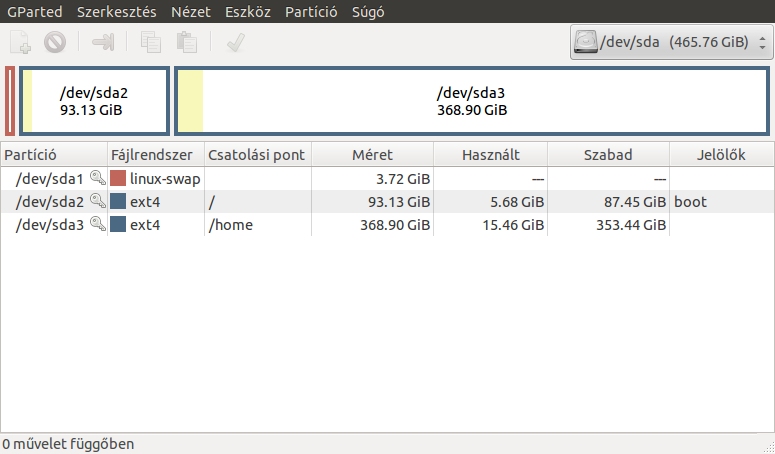Image resolution: width=775 pixels, height=454 pixels.
Task: Click the linux-swap filesystem label
Action: click(165, 179)
